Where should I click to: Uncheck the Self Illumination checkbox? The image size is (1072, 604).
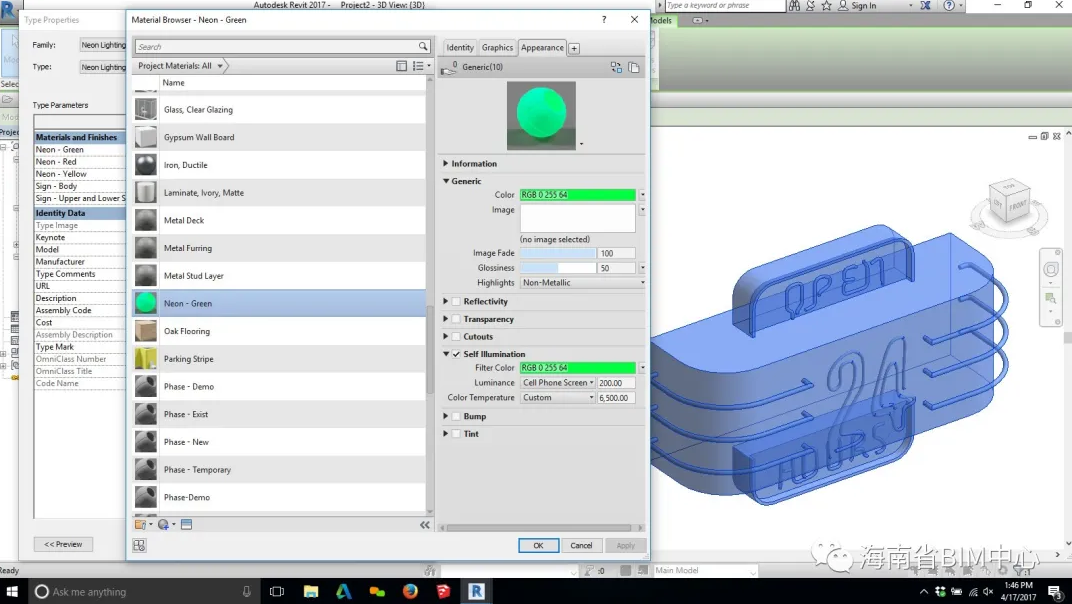pos(456,354)
